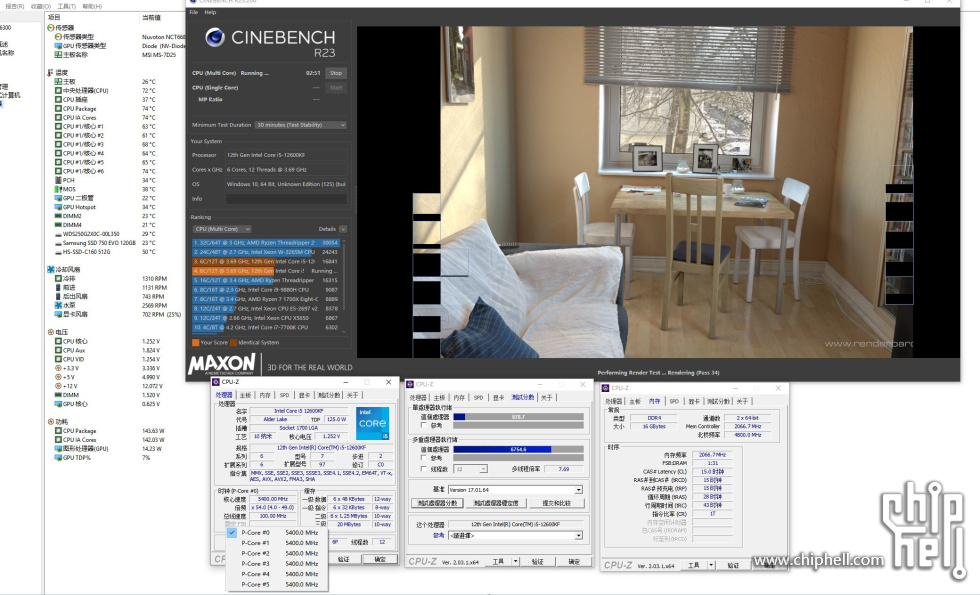980x595 pixels.
Task: Enable the 线程数 checkbox in CPU-Z benchmark
Action: pos(424,469)
